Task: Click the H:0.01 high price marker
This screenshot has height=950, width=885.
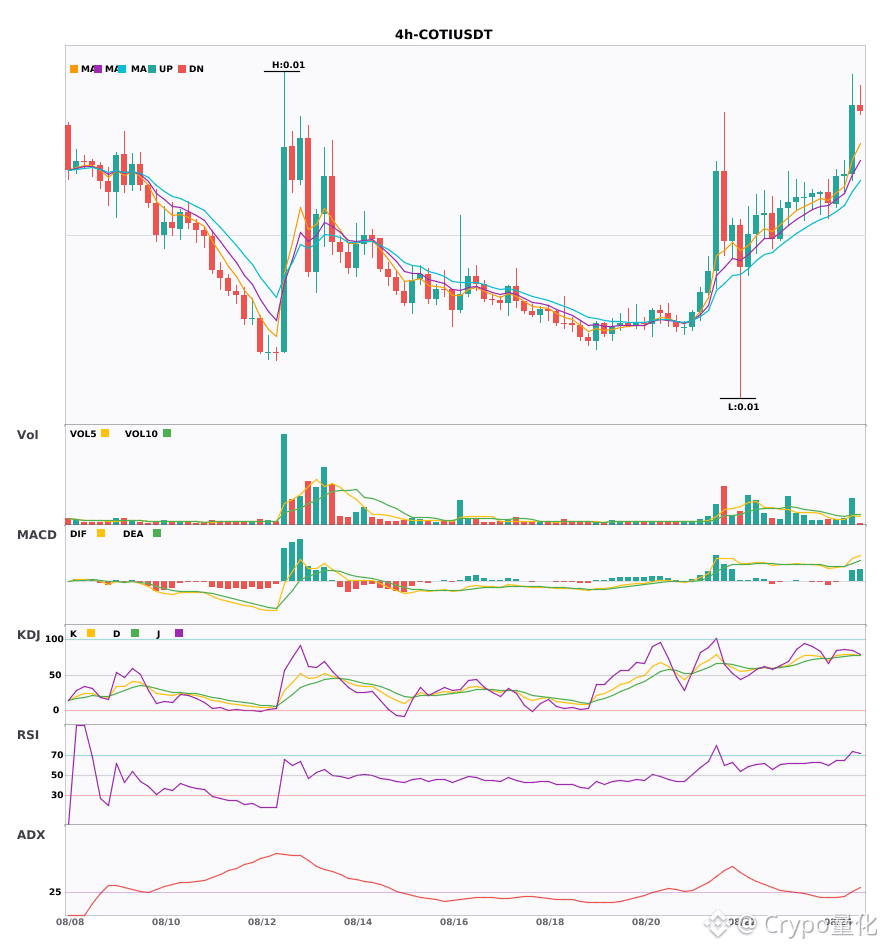Action: pos(288,65)
